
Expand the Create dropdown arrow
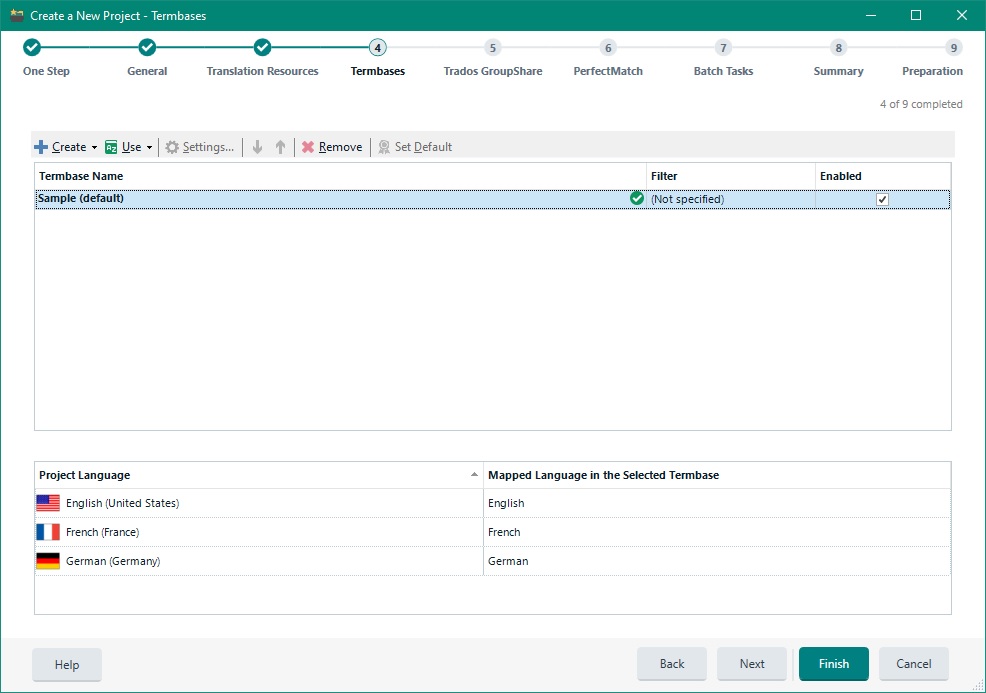click(94, 148)
